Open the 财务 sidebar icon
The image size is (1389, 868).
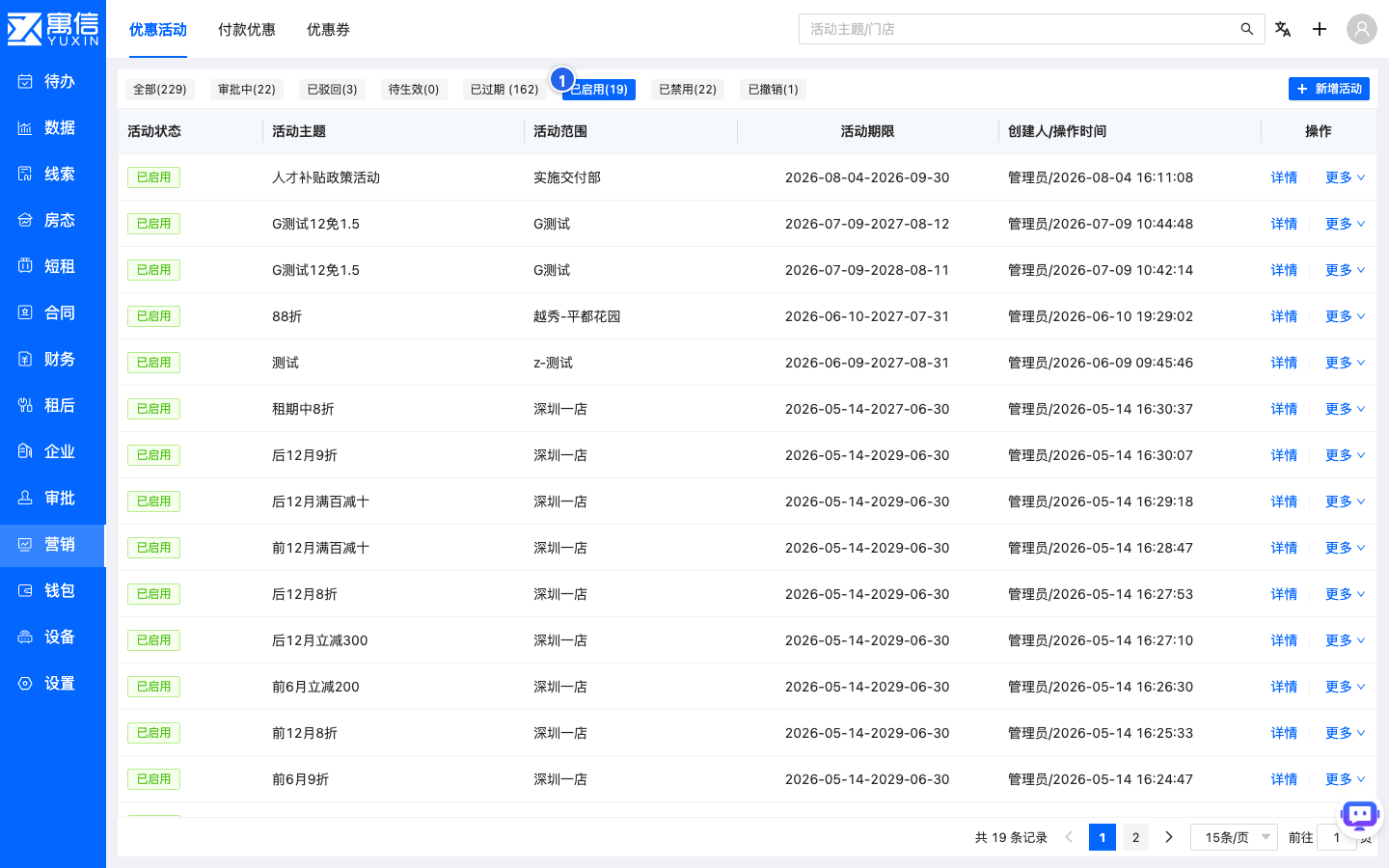click(x=25, y=359)
